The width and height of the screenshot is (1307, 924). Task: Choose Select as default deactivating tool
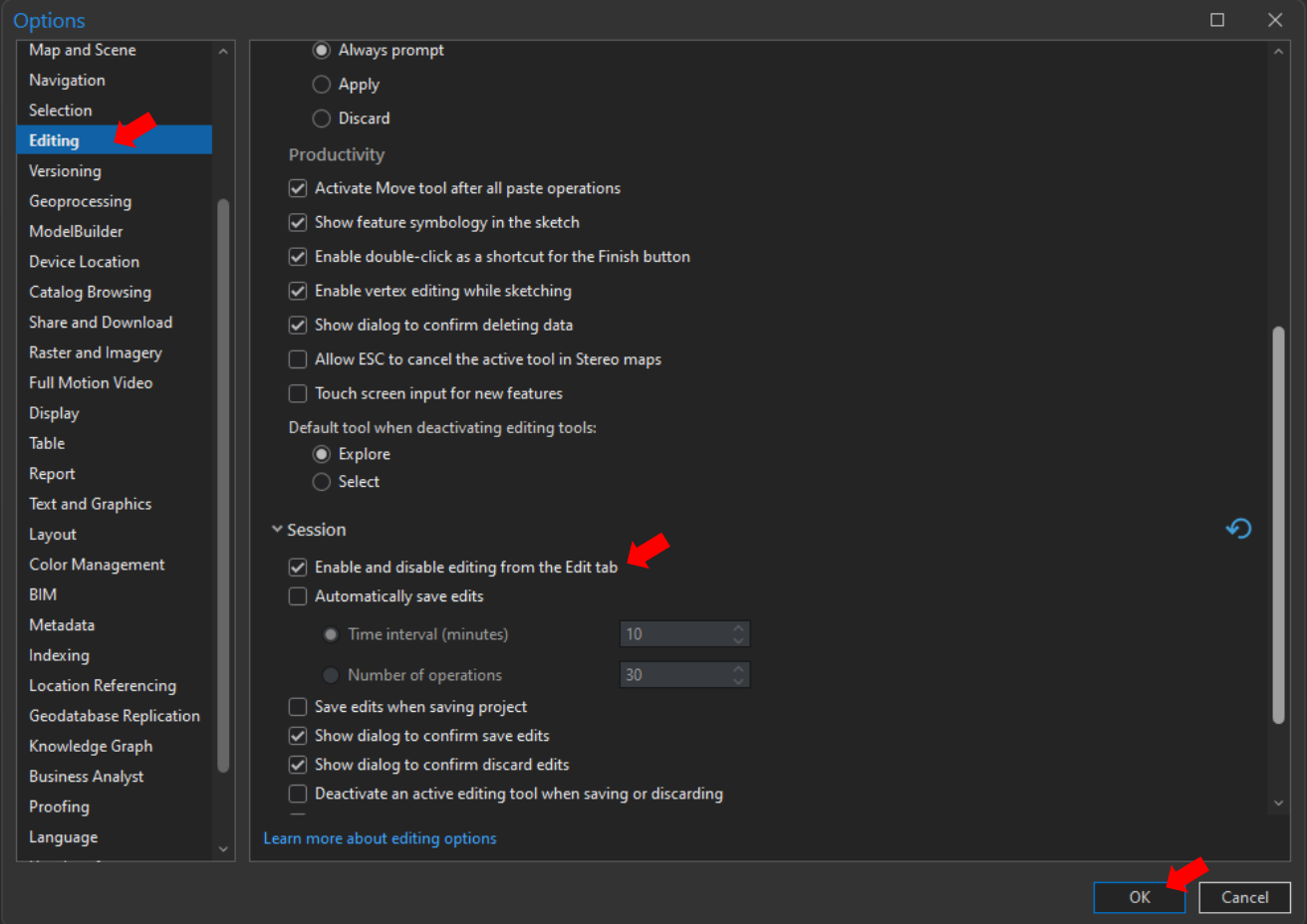(x=322, y=482)
